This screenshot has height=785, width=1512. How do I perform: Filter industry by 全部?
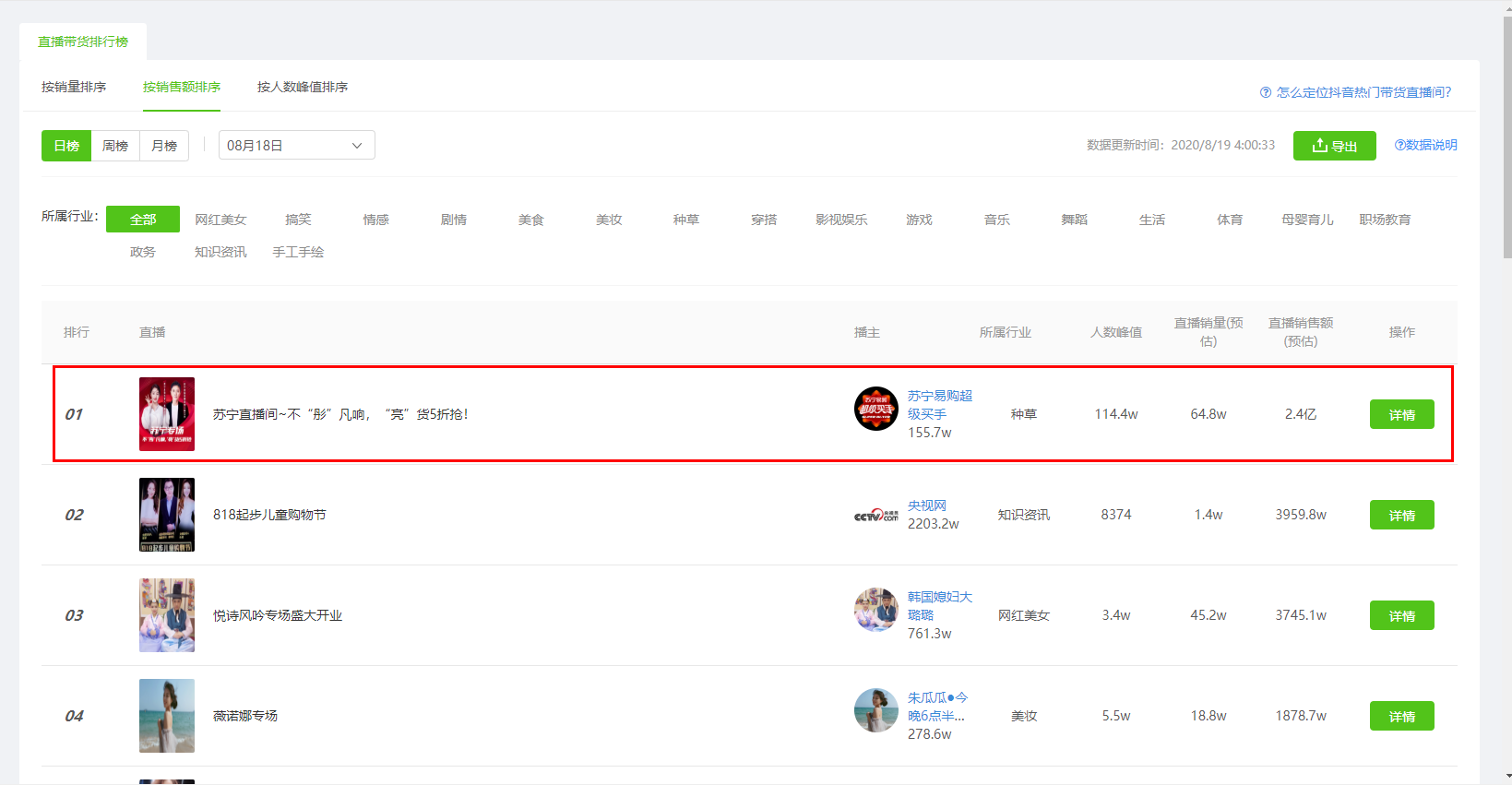point(143,220)
